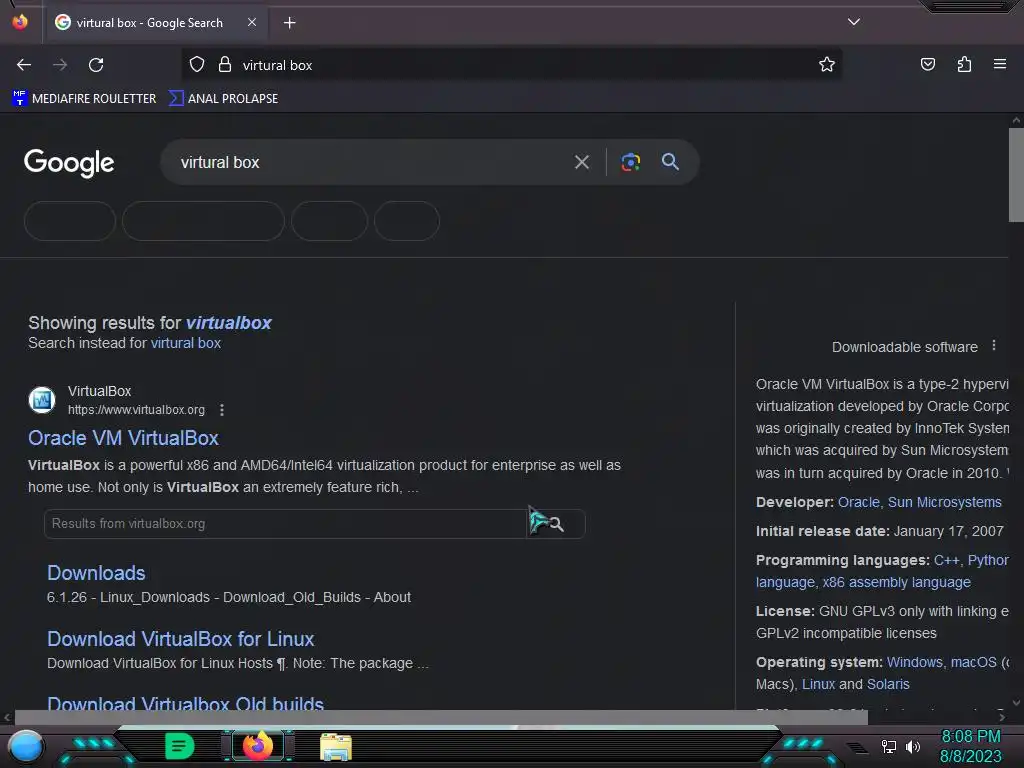The image size is (1024, 768).
Task: Click the Firefox icon left of the tabs
Action: (x=20, y=22)
